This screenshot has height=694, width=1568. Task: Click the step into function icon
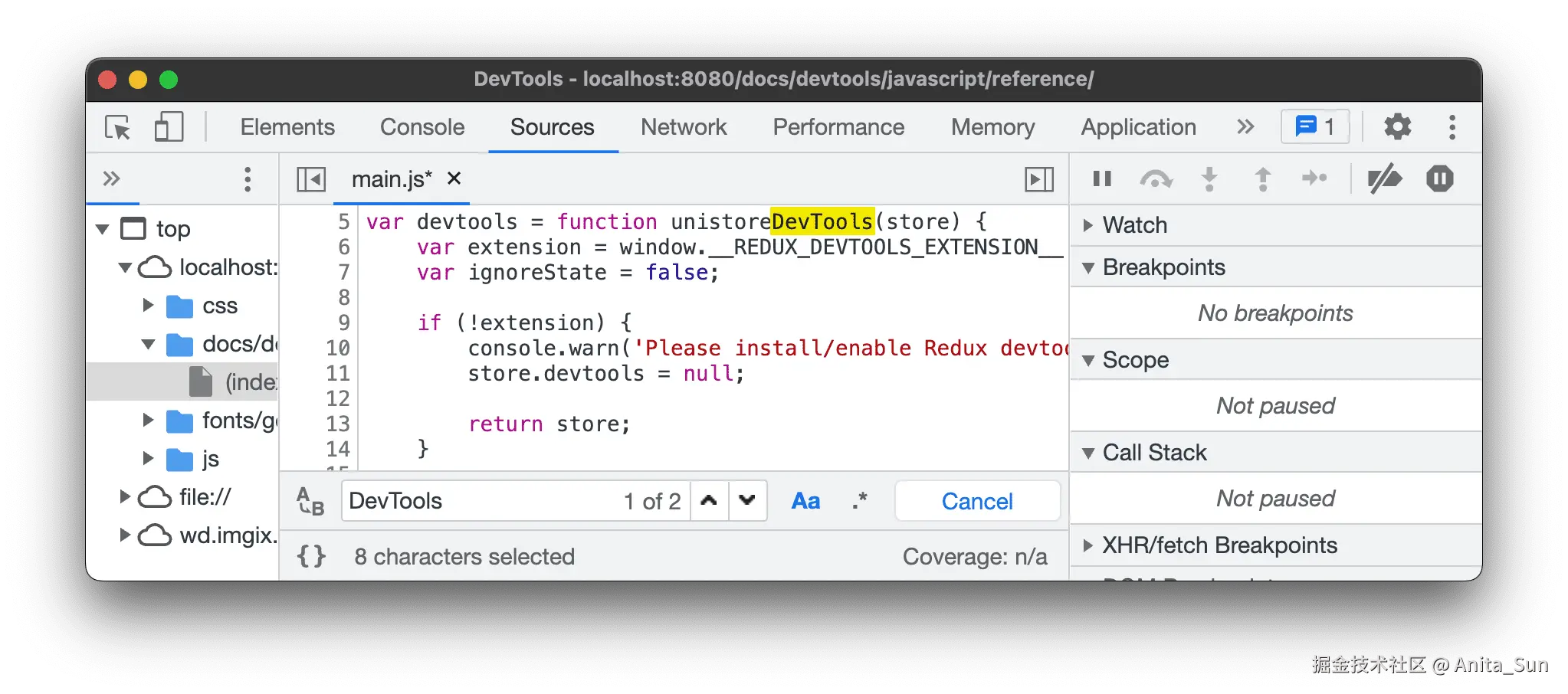click(x=1209, y=179)
